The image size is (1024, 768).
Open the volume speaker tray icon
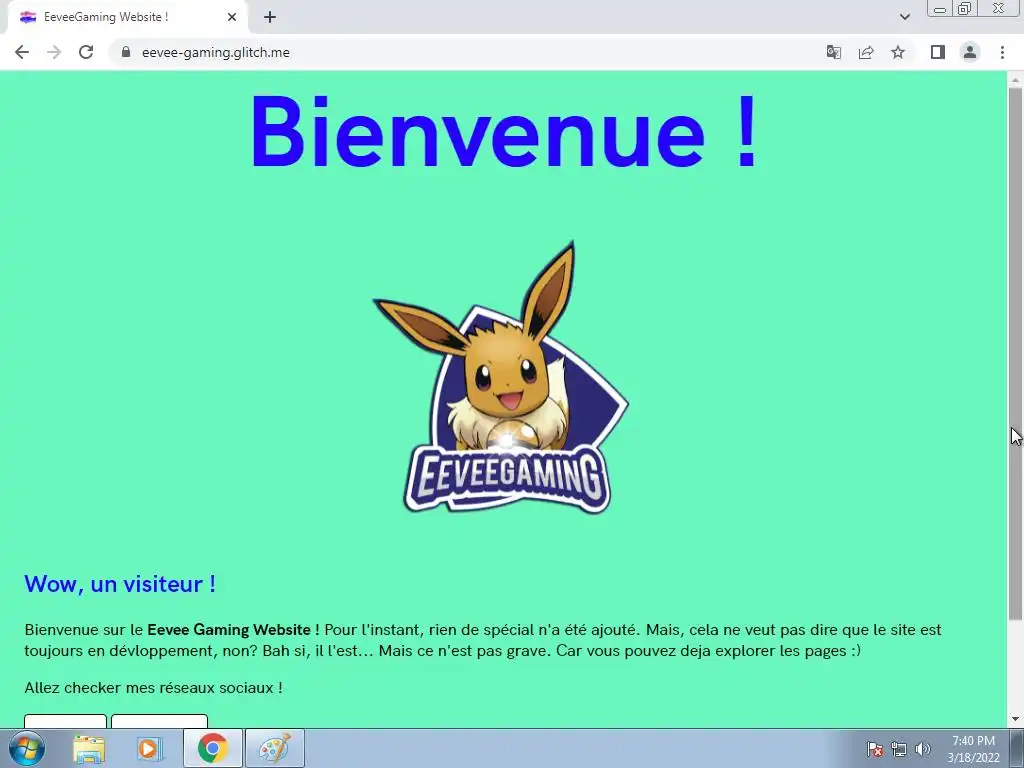pyautogui.click(x=923, y=749)
